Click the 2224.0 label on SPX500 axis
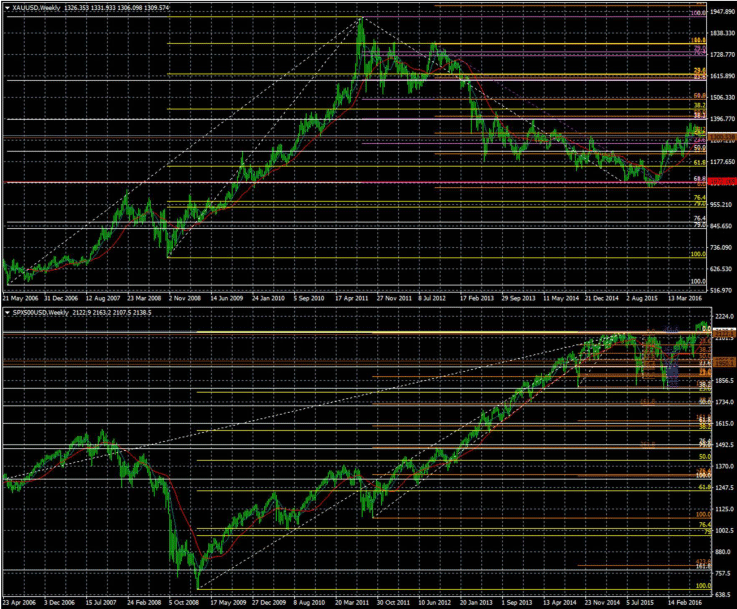737x609 pixels. pyautogui.click(x=724, y=316)
